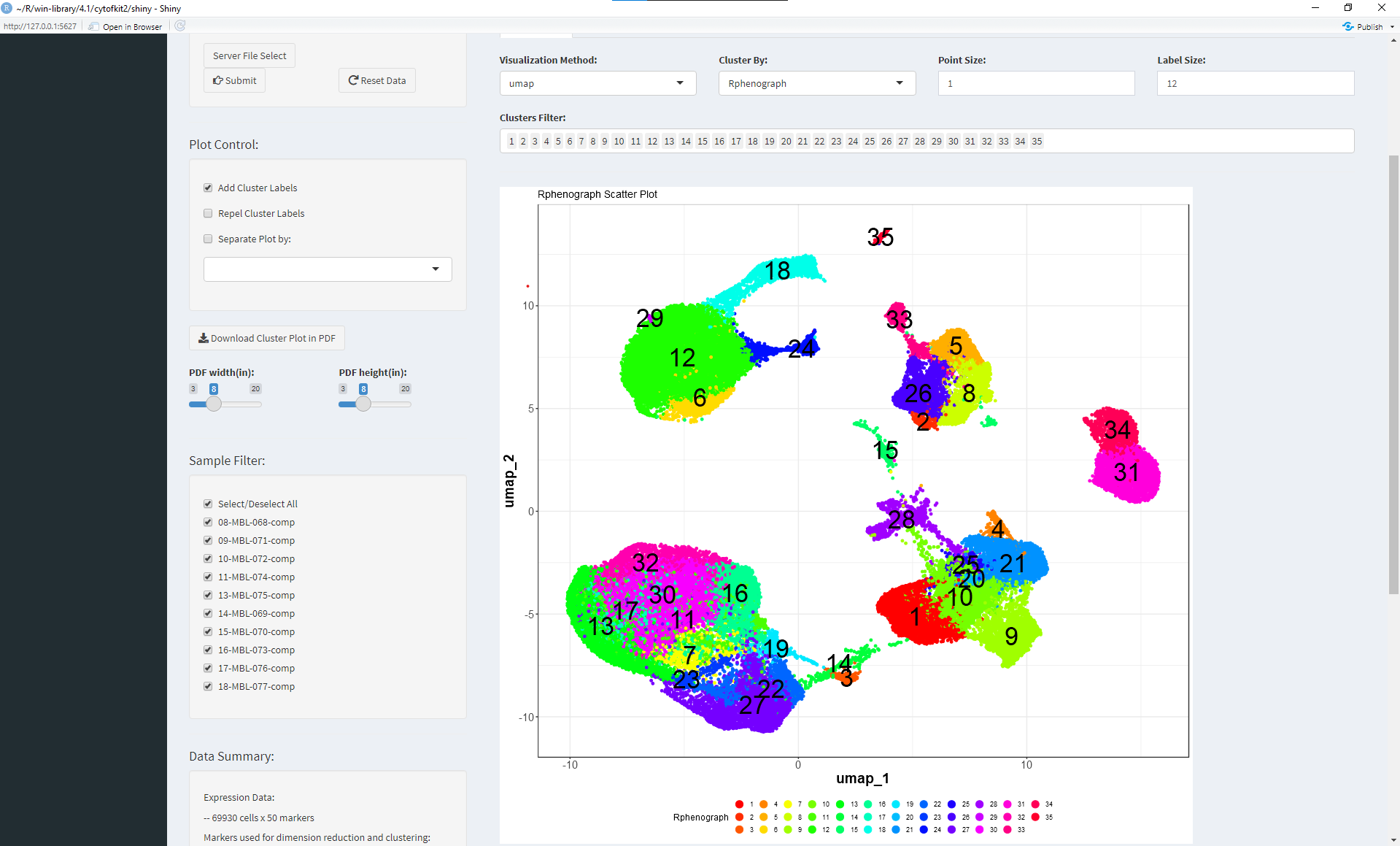1400x846 pixels.
Task: Click the page vertical scrollbar
Action: [1394, 374]
